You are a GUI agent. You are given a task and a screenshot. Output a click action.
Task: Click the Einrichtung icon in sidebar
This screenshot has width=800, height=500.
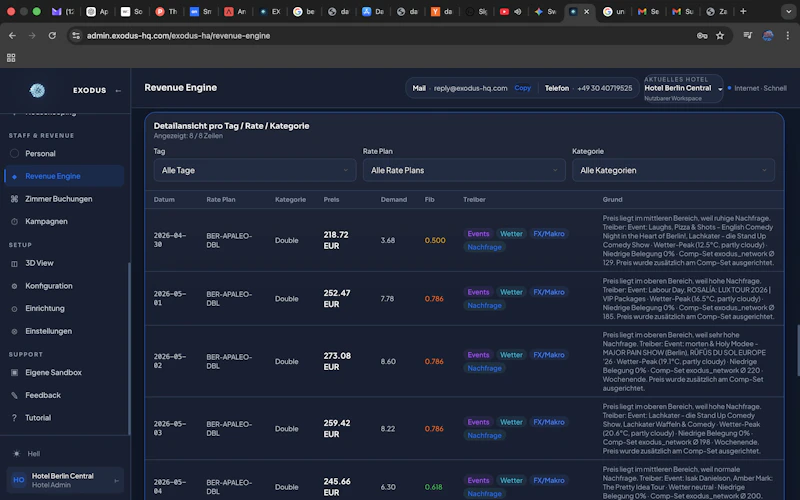point(14,309)
